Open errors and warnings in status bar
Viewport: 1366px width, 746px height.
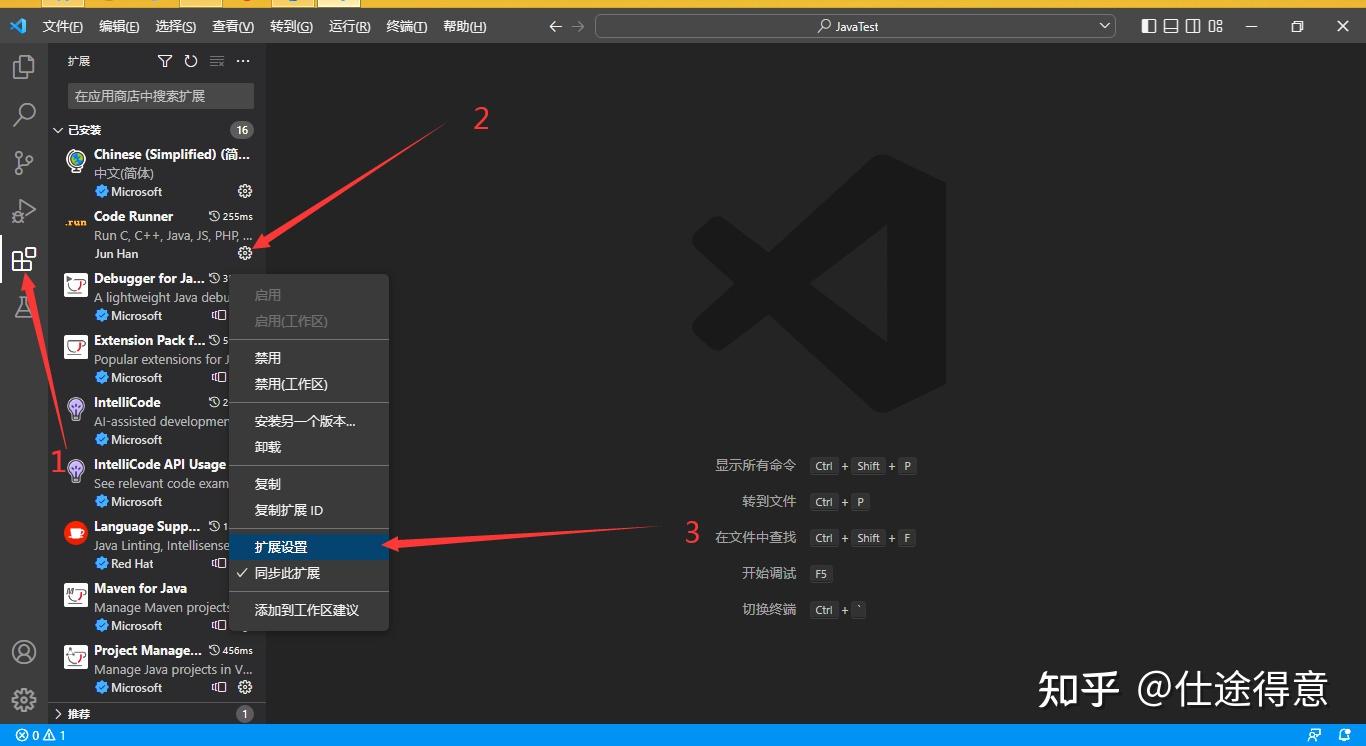pyautogui.click(x=41, y=735)
